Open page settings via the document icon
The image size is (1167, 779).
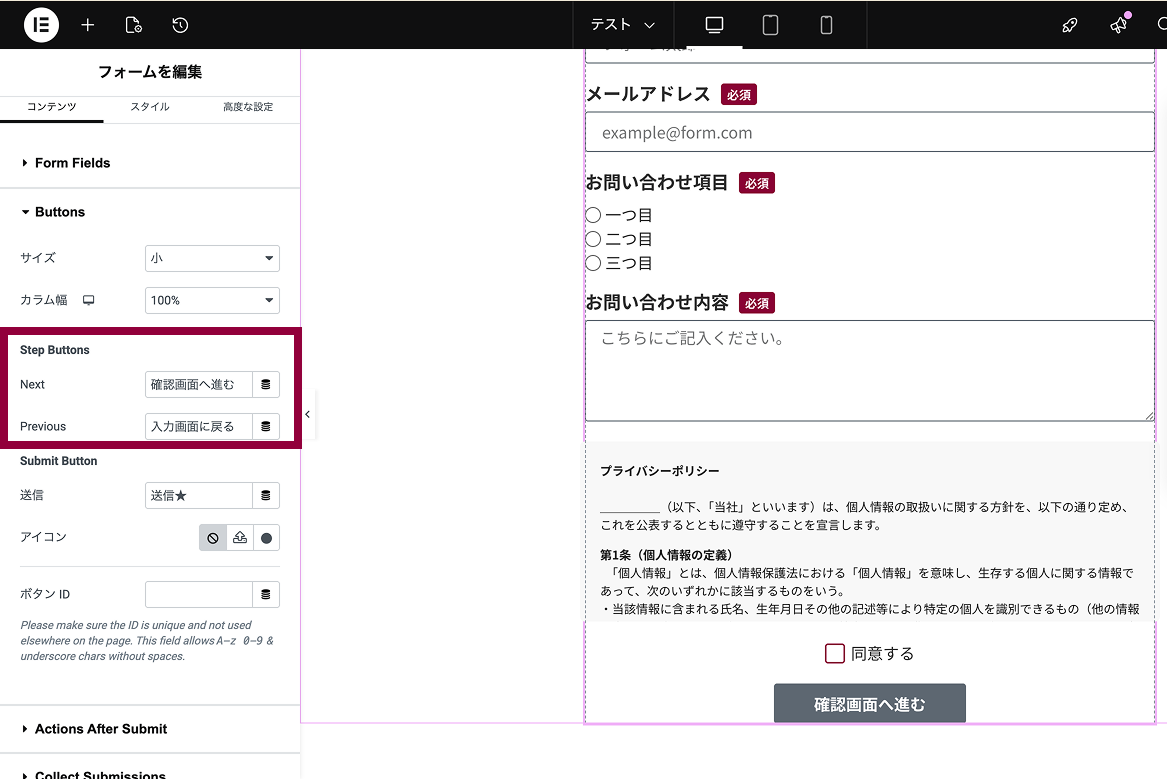pyautogui.click(x=133, y=24)
